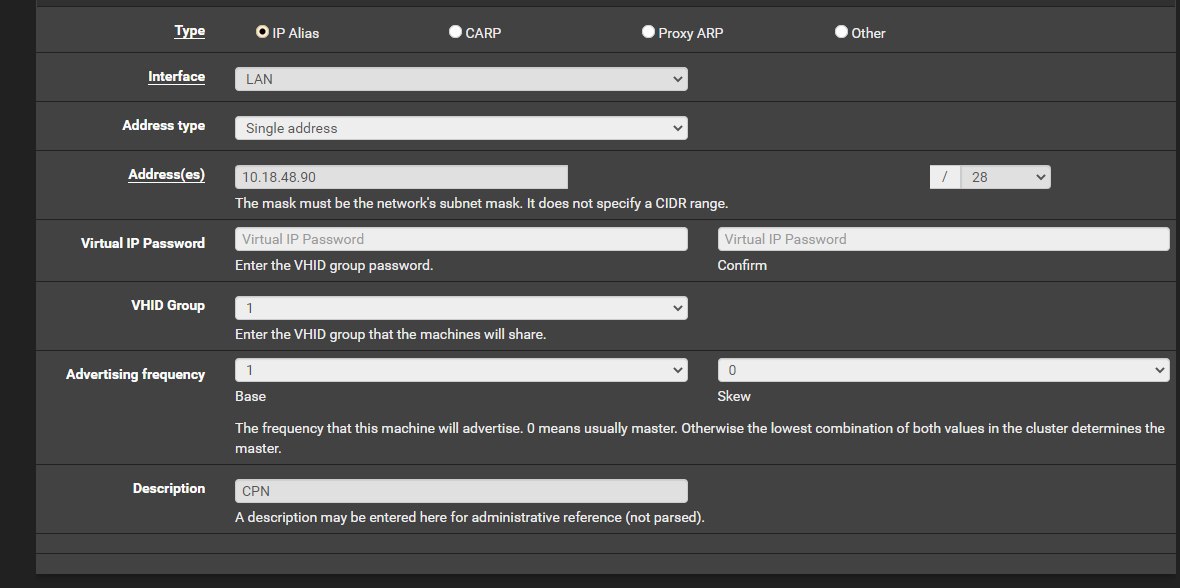Open the subnet mask dropdown showing 28
Screen dimensions: 1180x588
[1005, 177]
